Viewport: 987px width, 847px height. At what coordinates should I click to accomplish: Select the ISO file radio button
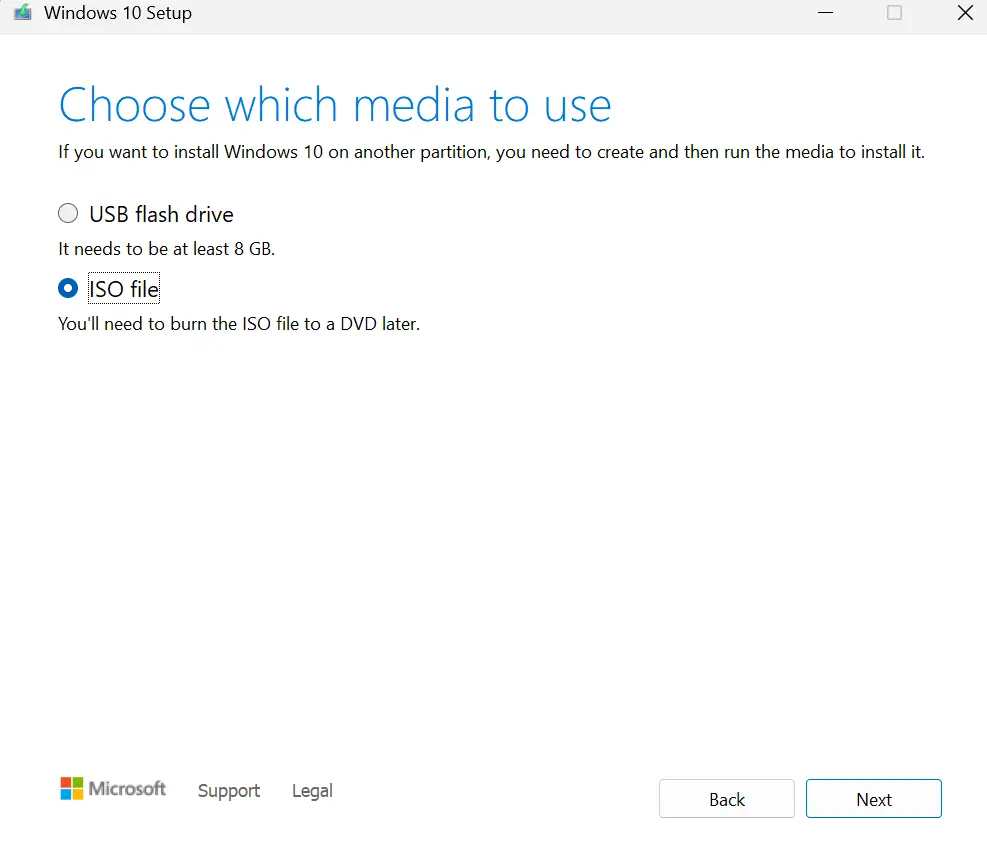pos(68,289)
